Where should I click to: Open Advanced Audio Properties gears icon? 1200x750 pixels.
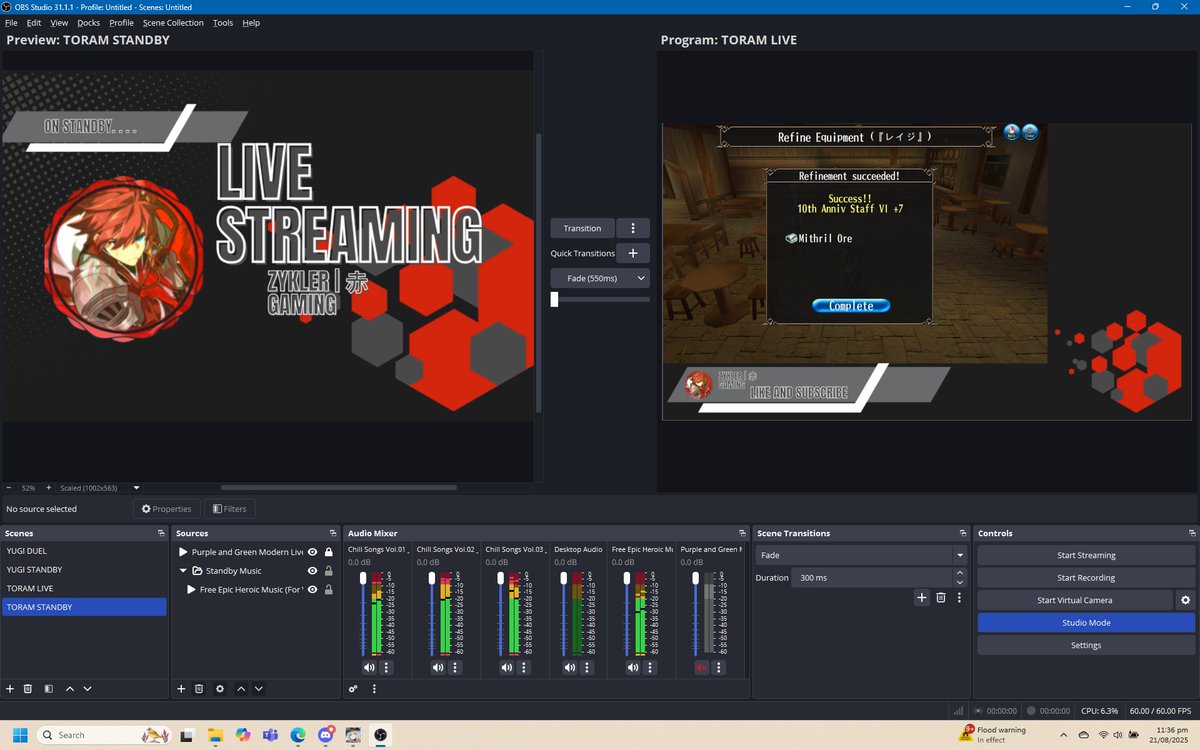coord(353,688)
